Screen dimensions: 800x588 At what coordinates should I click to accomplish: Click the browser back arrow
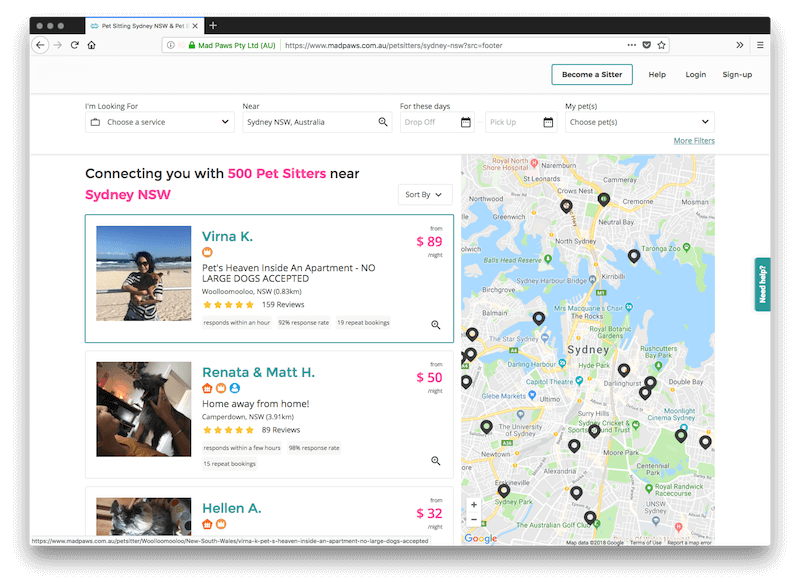40,44
